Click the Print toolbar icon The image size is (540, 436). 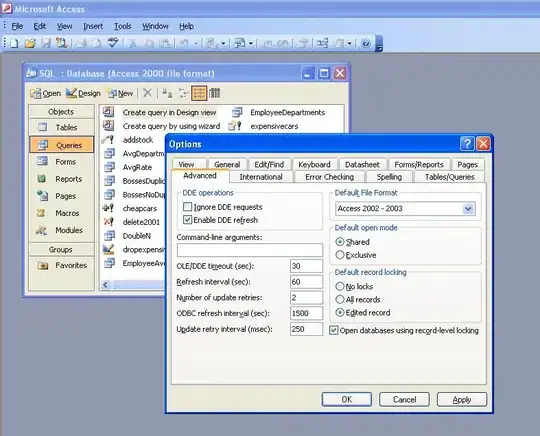(81, 43)
